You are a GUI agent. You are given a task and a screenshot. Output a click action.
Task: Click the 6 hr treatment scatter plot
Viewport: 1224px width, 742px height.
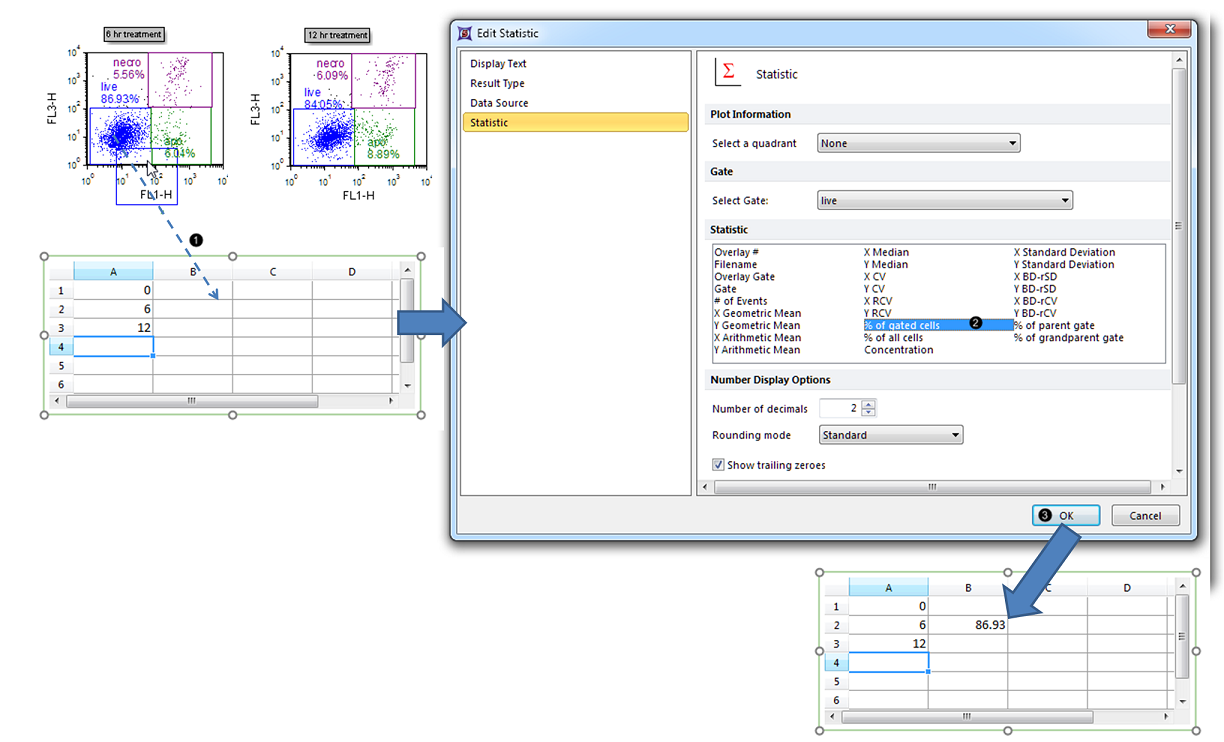tap(156, 108)
